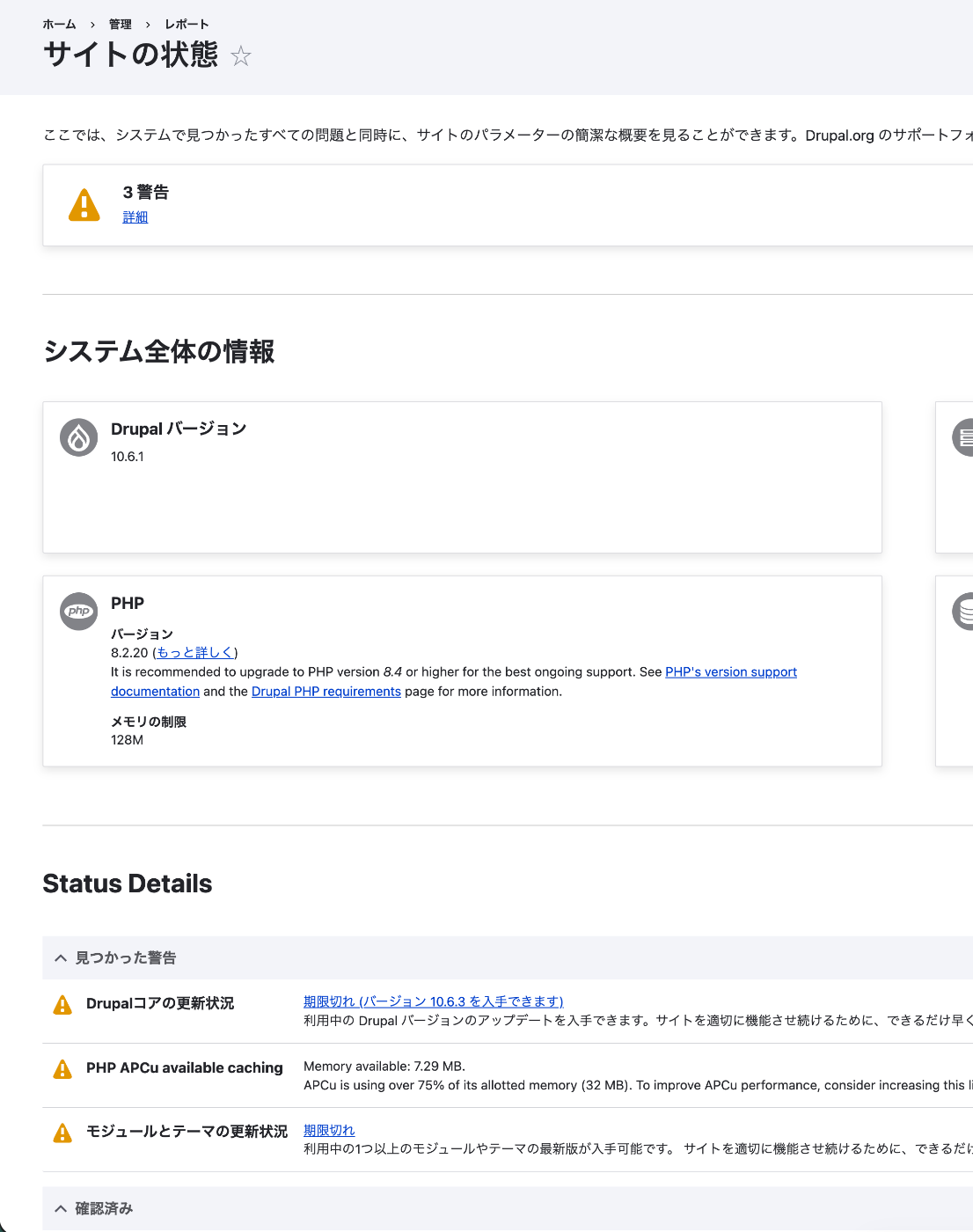Click PHP APCu available caching row title

click(x=185, y=1067)
